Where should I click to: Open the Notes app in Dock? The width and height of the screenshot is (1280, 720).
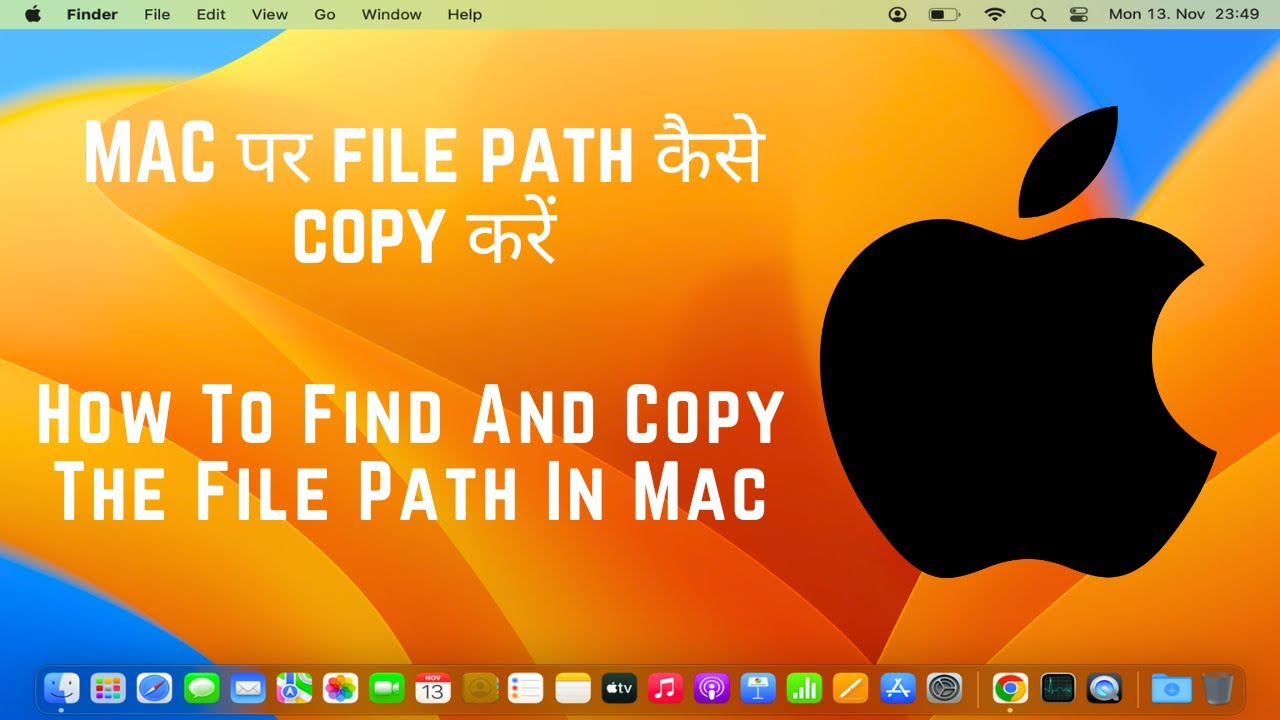[x=574, y=688]
